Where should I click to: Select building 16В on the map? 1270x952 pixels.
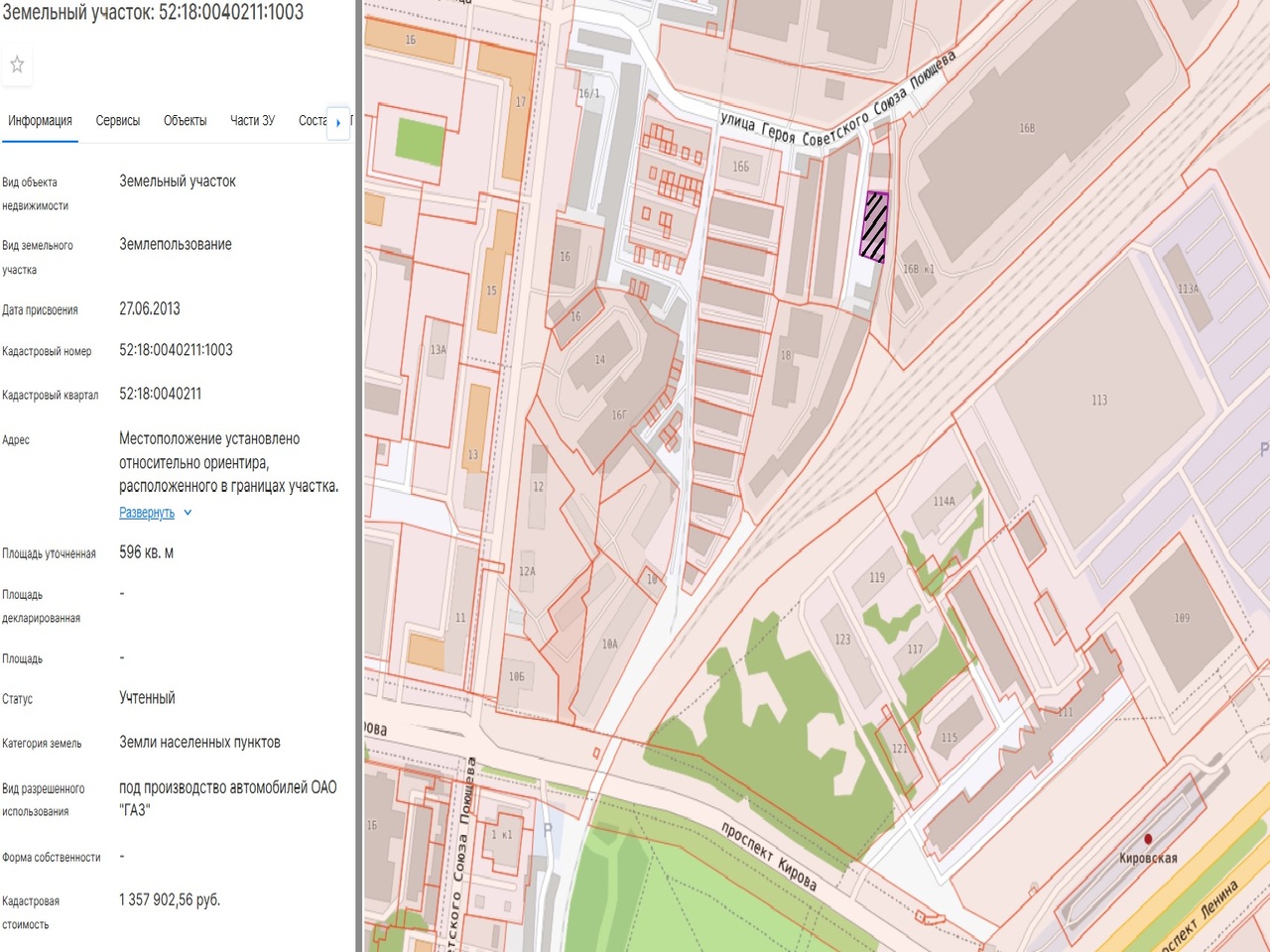click(x=1026, y=128)
